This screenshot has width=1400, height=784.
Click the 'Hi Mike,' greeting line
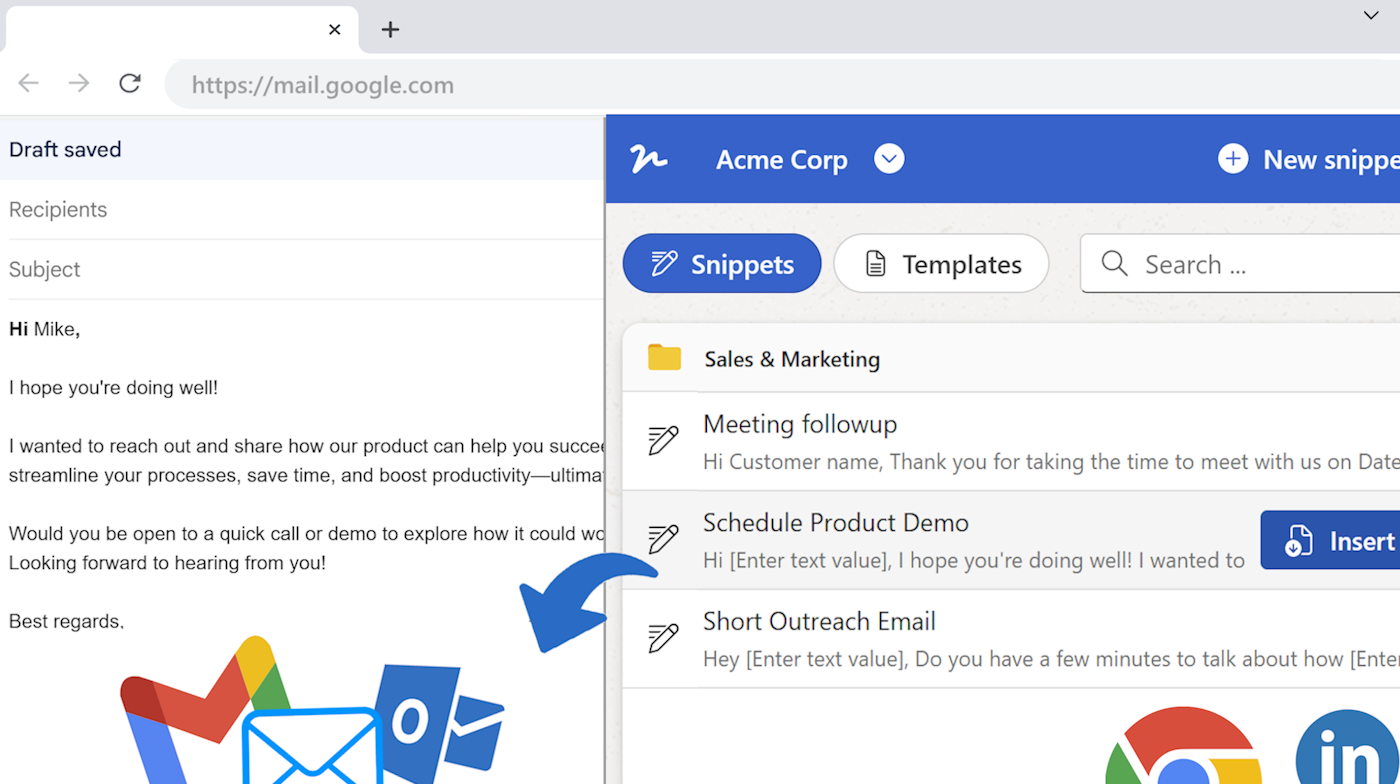pyautogui.click(x=44, y=329)
